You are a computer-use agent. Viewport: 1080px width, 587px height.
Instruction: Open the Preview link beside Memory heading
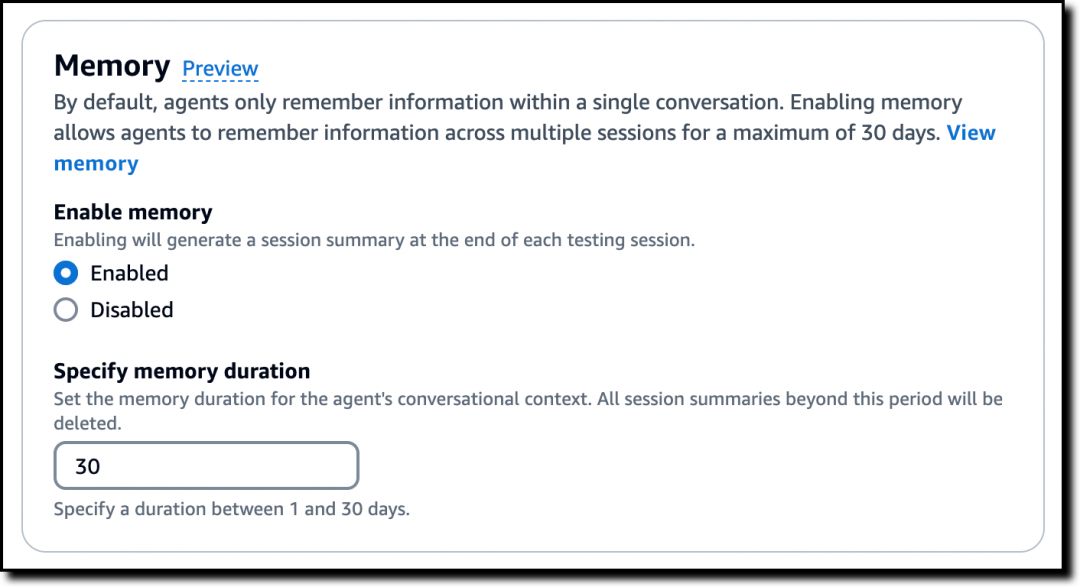220,68
